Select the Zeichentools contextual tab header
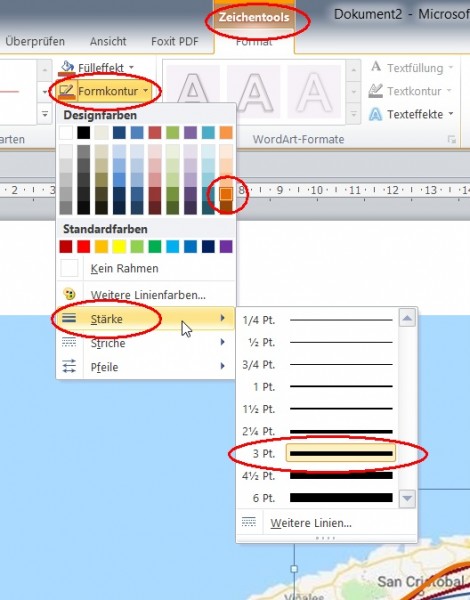The height and width of the screenshot is (600, 470). [254, 17]
